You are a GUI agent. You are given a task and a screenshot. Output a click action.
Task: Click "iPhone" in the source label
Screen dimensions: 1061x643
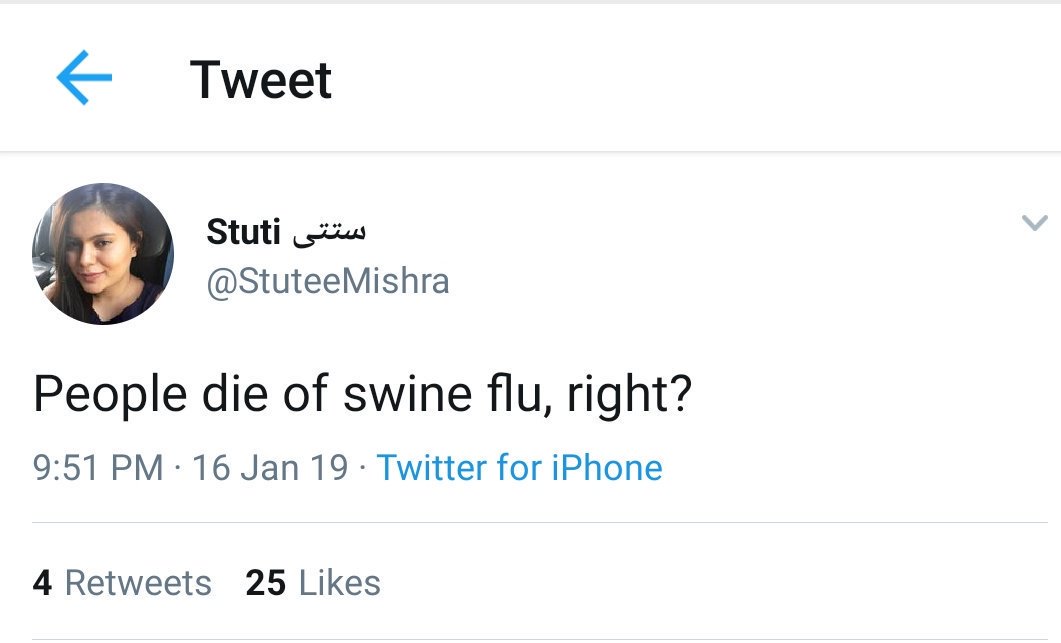coord(608,468)
